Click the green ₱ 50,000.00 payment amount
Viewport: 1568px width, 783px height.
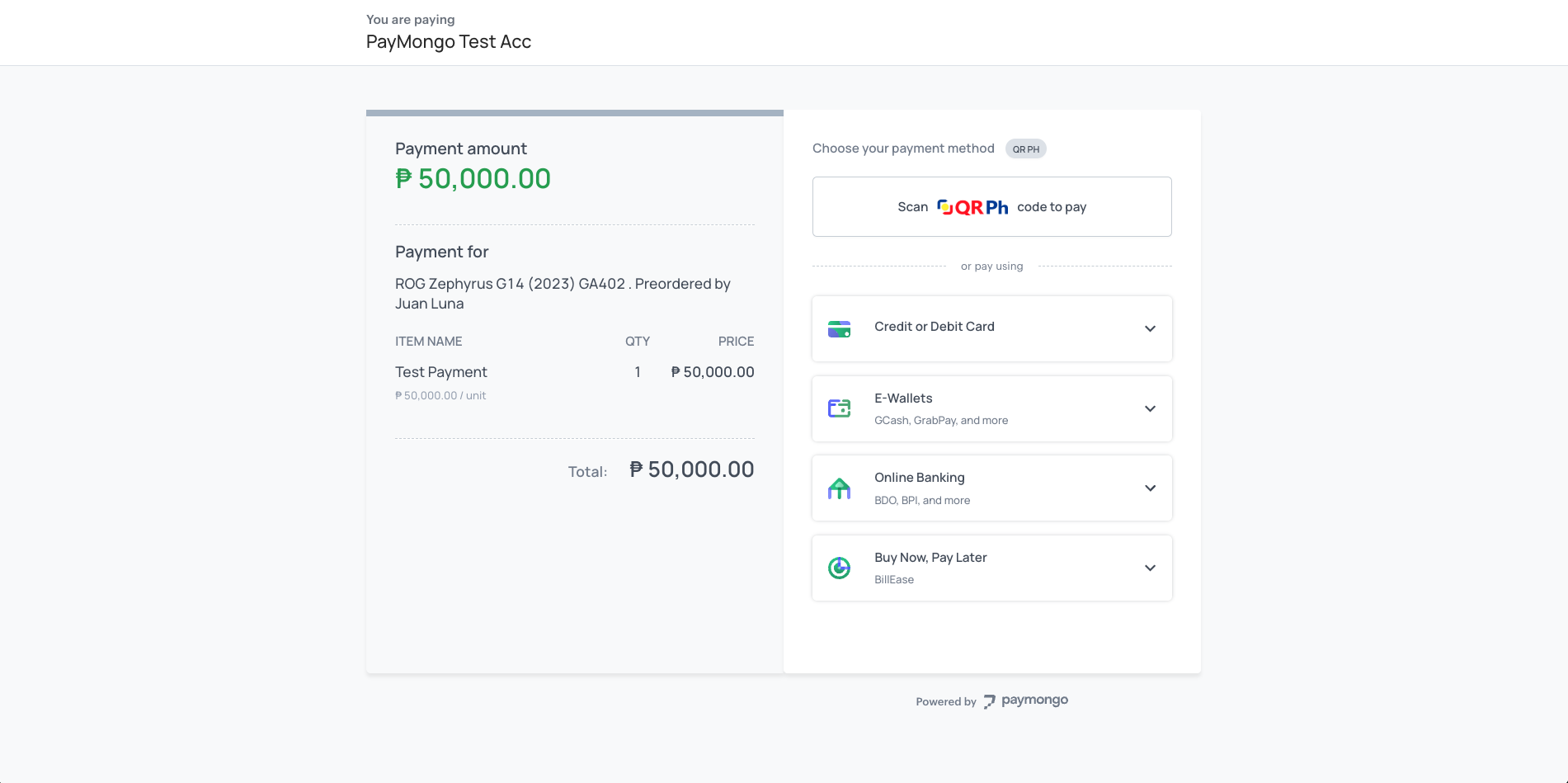[x=473, y=179]
